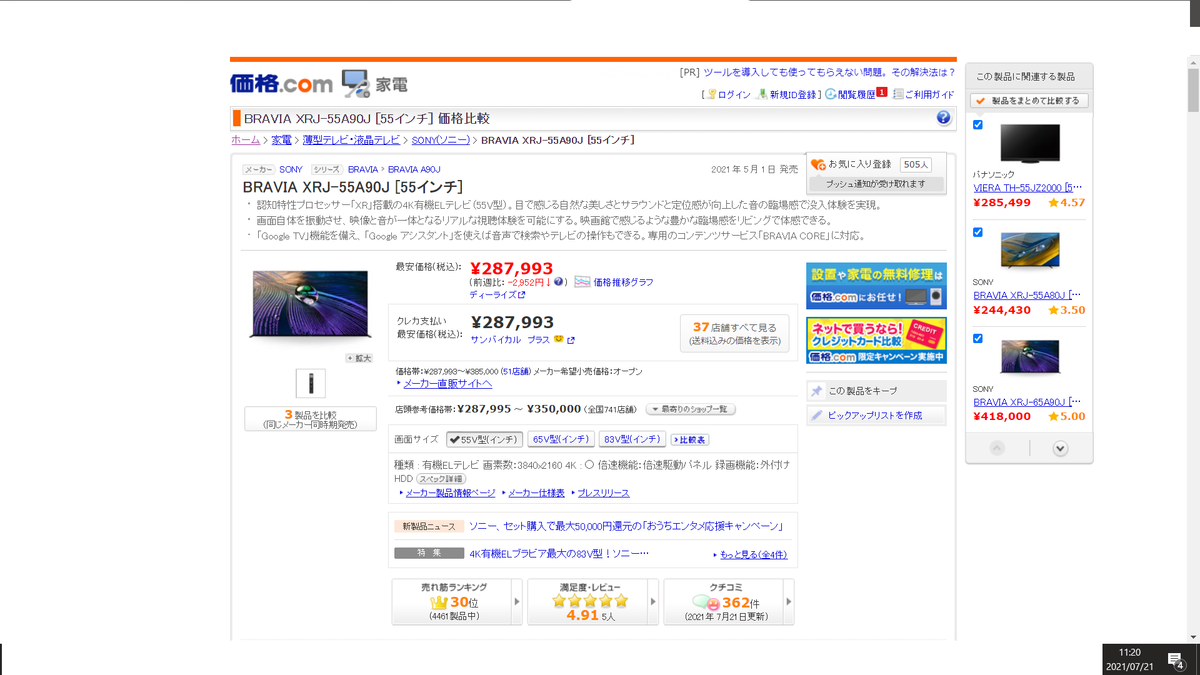
Task: Open 閲覧履歴 link
Action: [856, 94]
